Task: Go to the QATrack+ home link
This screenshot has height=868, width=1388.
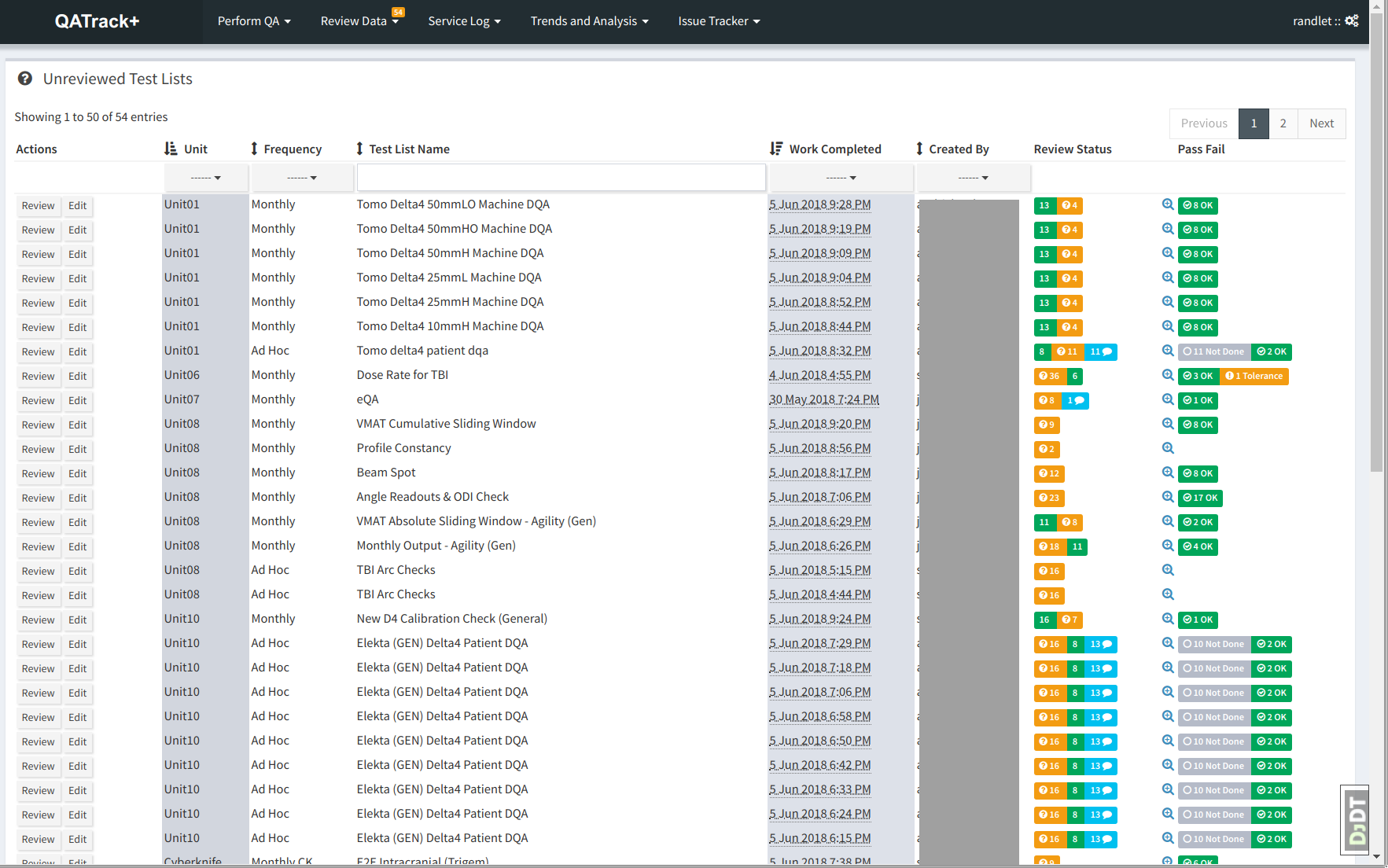Action: [97, 21]
